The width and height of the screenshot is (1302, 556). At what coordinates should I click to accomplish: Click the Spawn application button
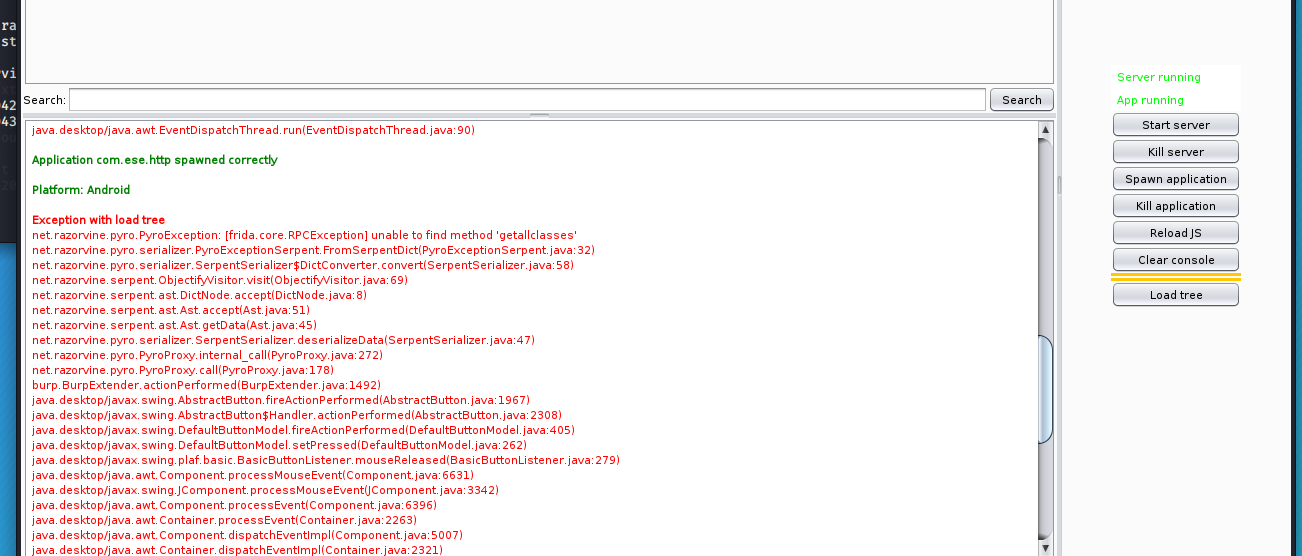point(1176,179)
